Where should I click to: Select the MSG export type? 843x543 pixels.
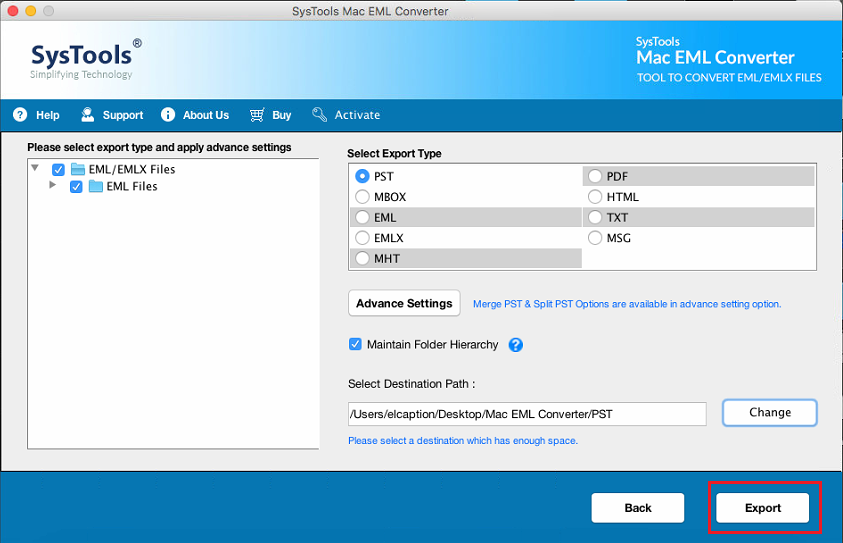pyautogui.click(x=595, y=238)
